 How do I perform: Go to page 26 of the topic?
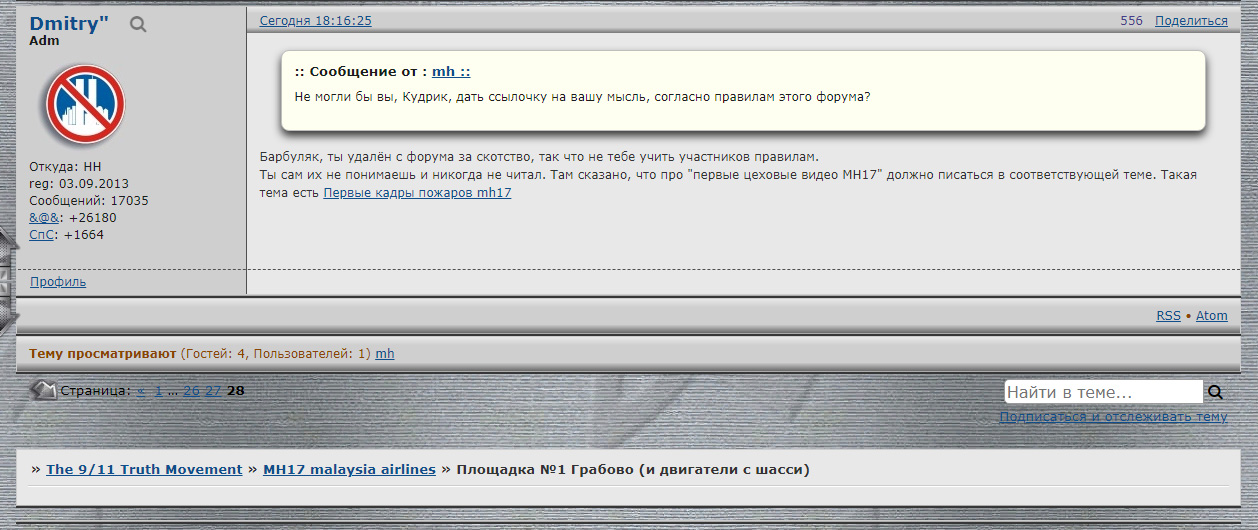tap(191, 391)
